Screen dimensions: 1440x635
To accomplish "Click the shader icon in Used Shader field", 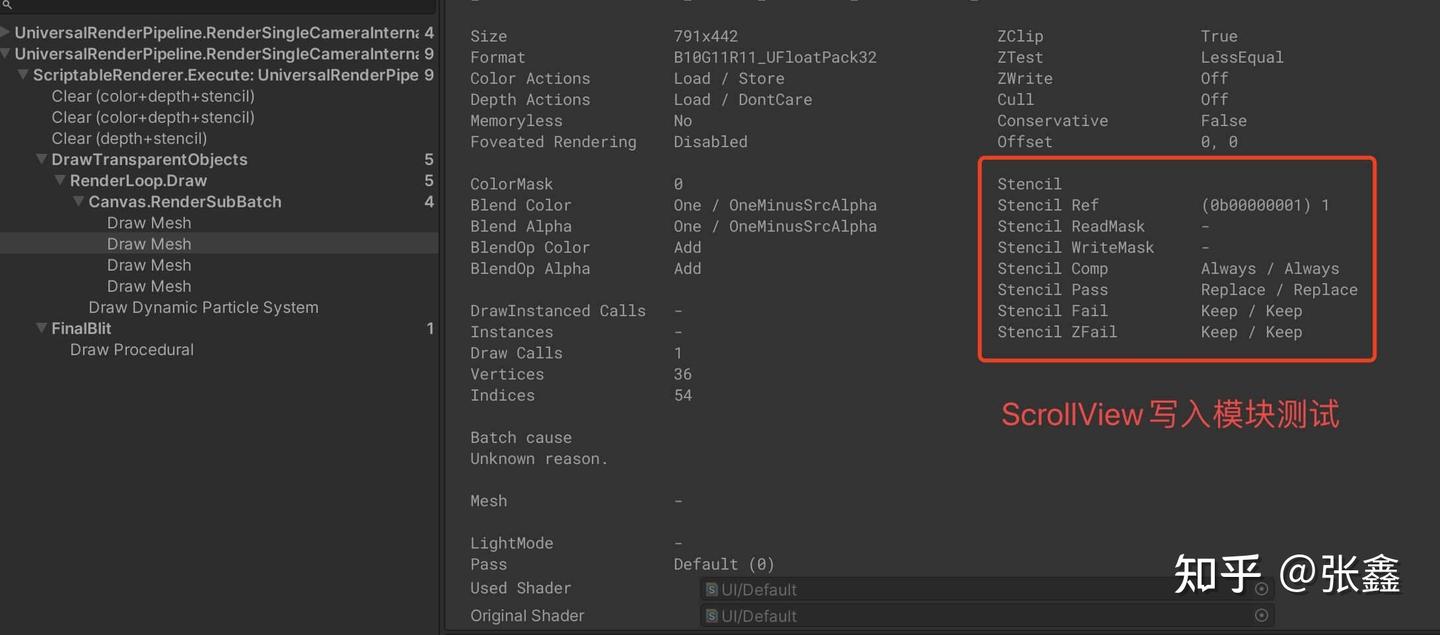I will click(712, 590).
